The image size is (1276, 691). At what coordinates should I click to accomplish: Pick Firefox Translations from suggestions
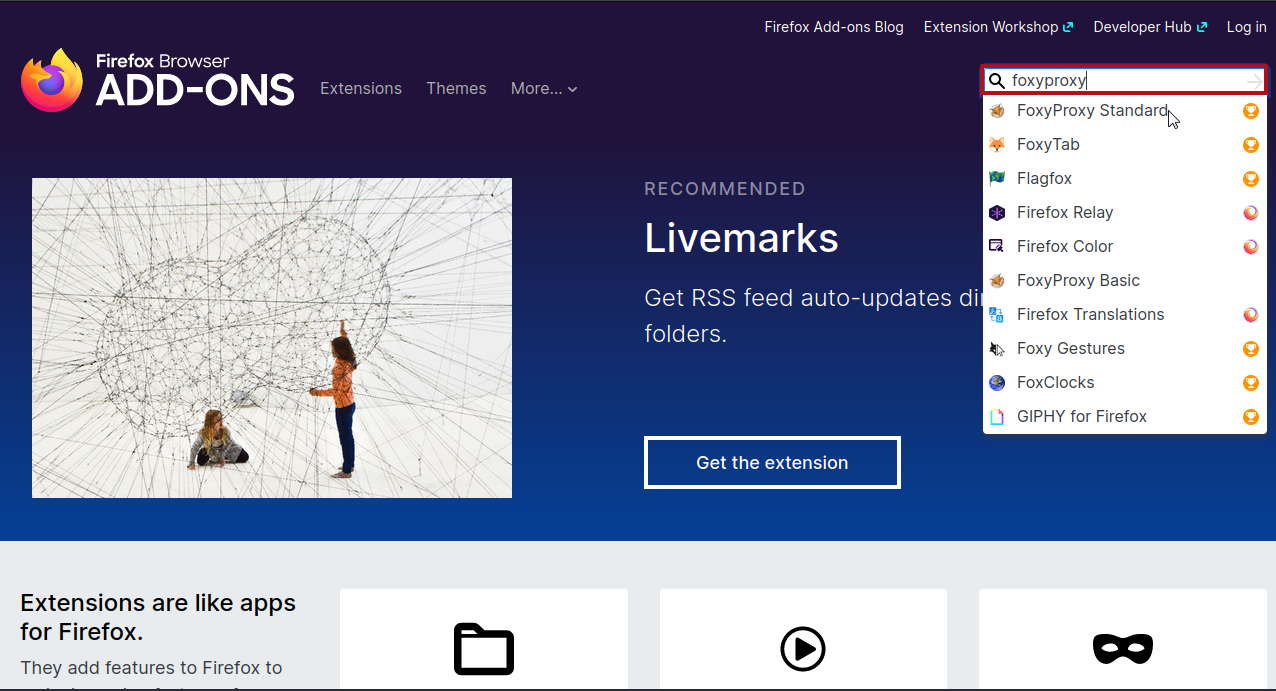[1125, 315]
